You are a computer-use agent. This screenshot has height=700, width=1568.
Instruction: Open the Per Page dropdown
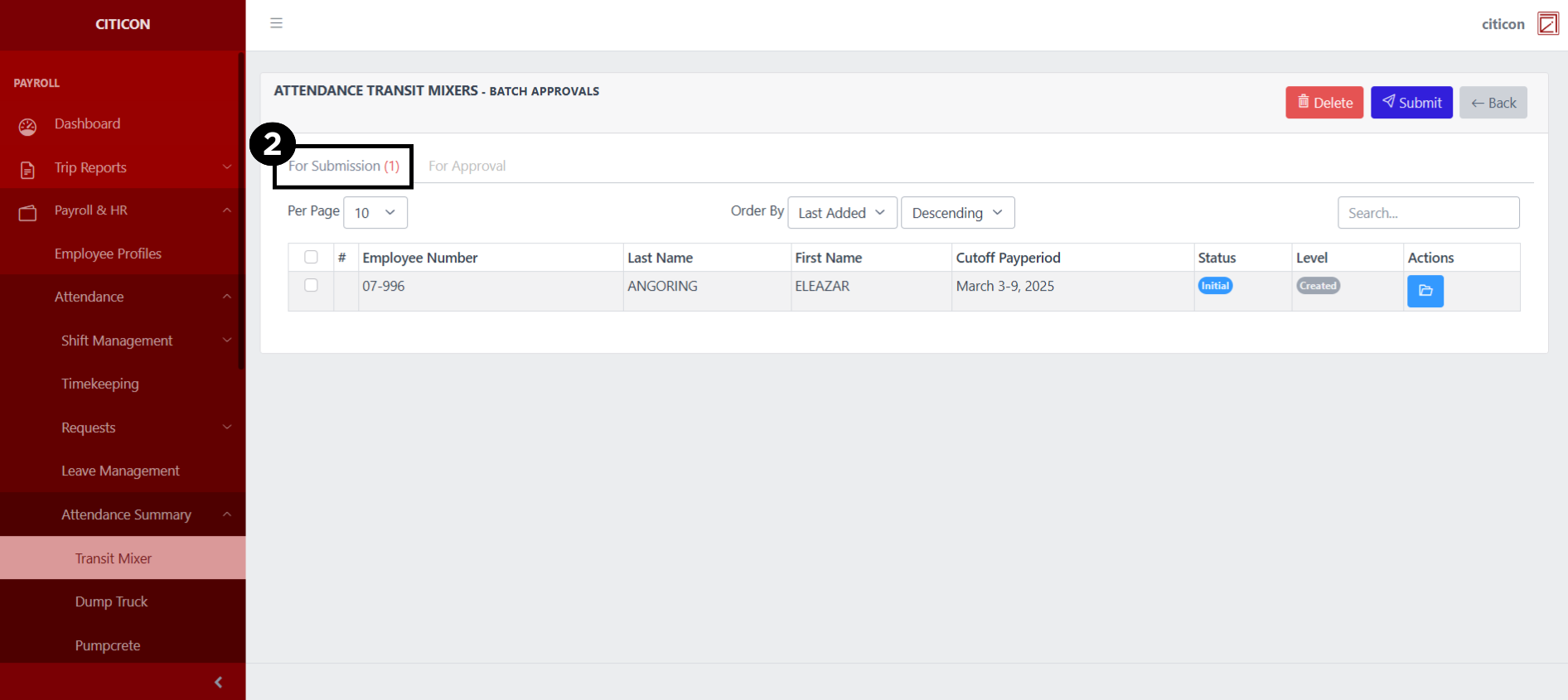coord(375,213)
